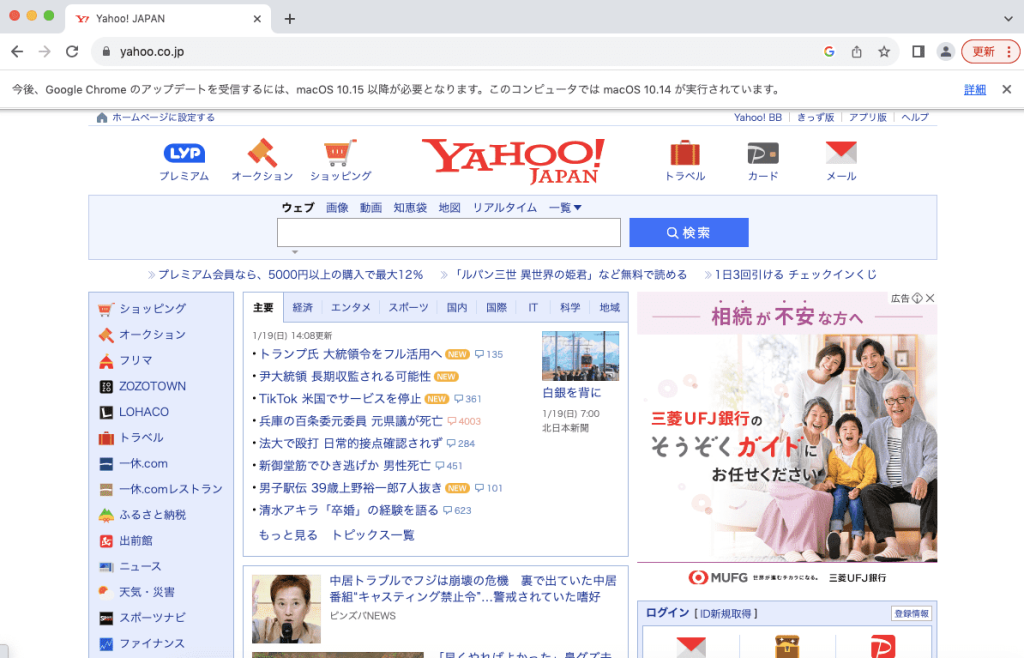Select the スポーツ news tab
Screen dimensions: 1024x658
408,307
